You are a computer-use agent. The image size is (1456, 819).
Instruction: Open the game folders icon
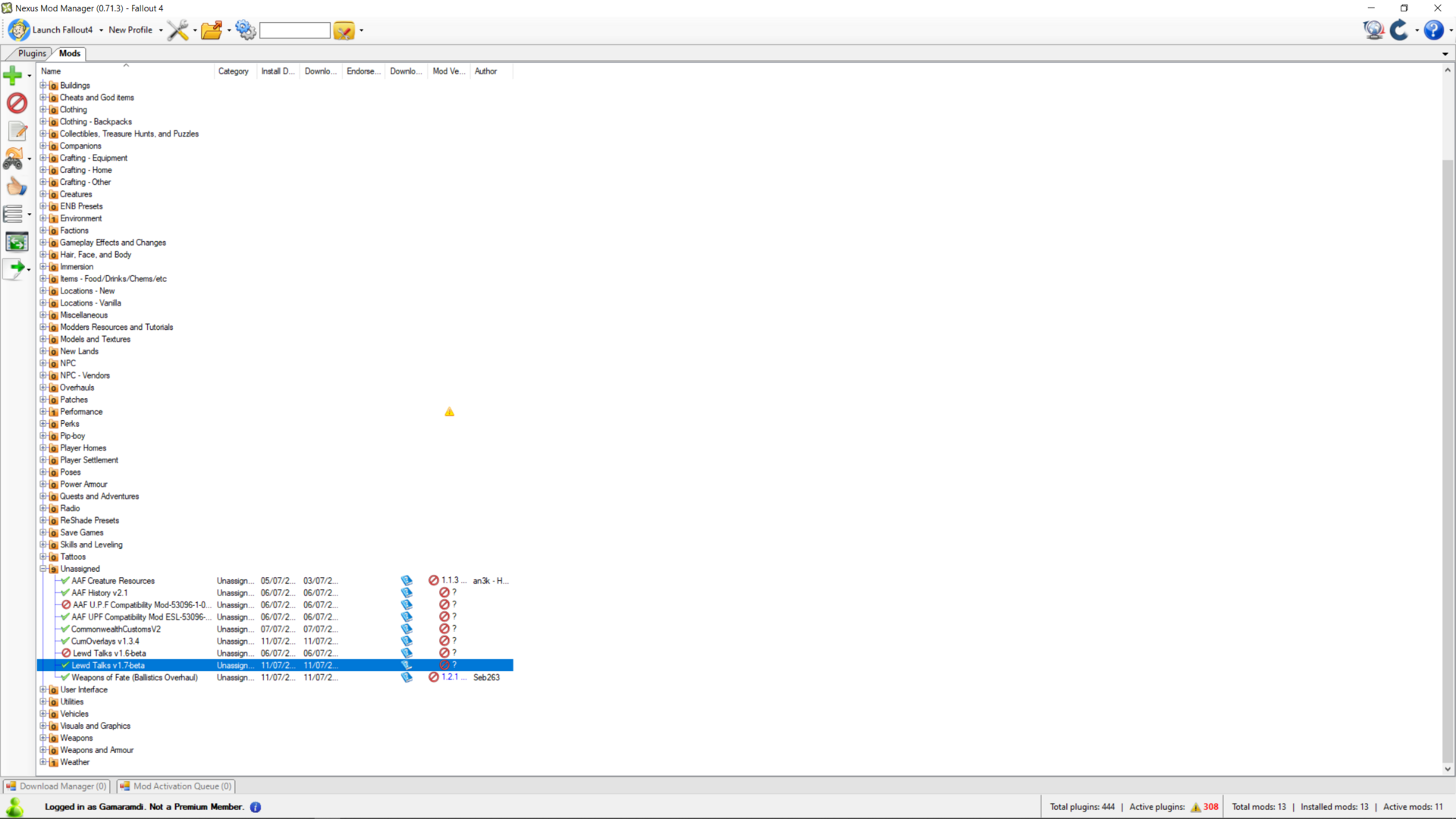[212, 30]
